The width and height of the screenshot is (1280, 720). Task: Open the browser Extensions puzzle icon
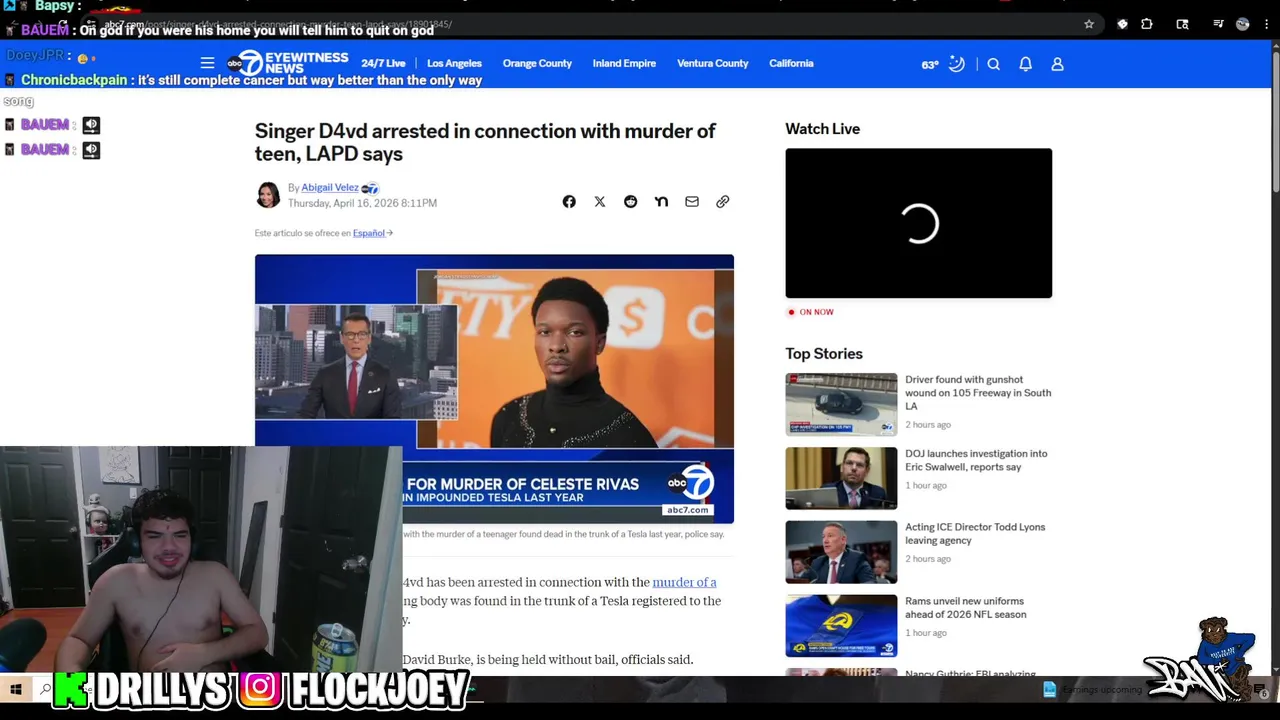(x=1147, y=24)
